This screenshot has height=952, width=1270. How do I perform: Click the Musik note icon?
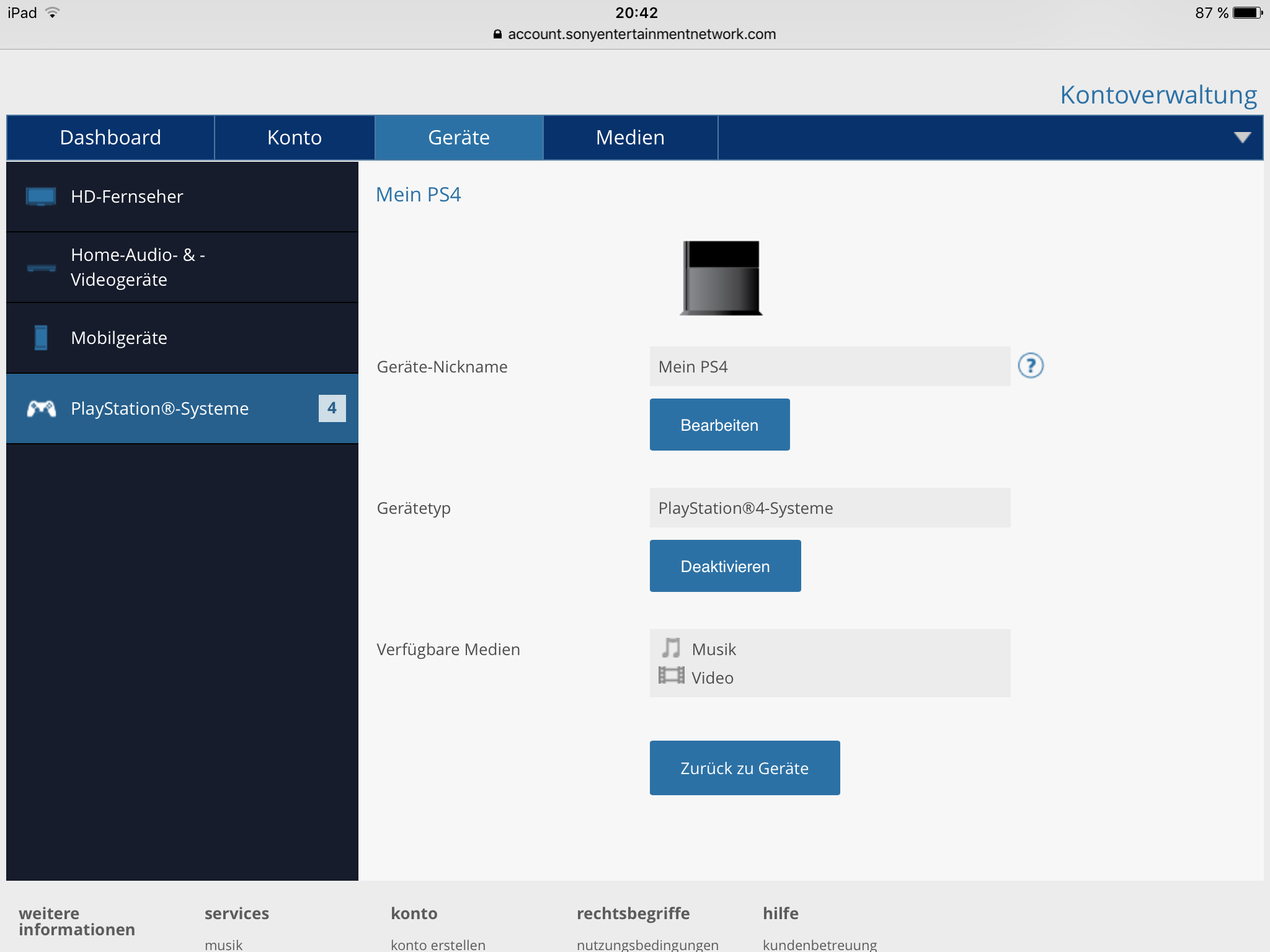(x=671, y=648)
